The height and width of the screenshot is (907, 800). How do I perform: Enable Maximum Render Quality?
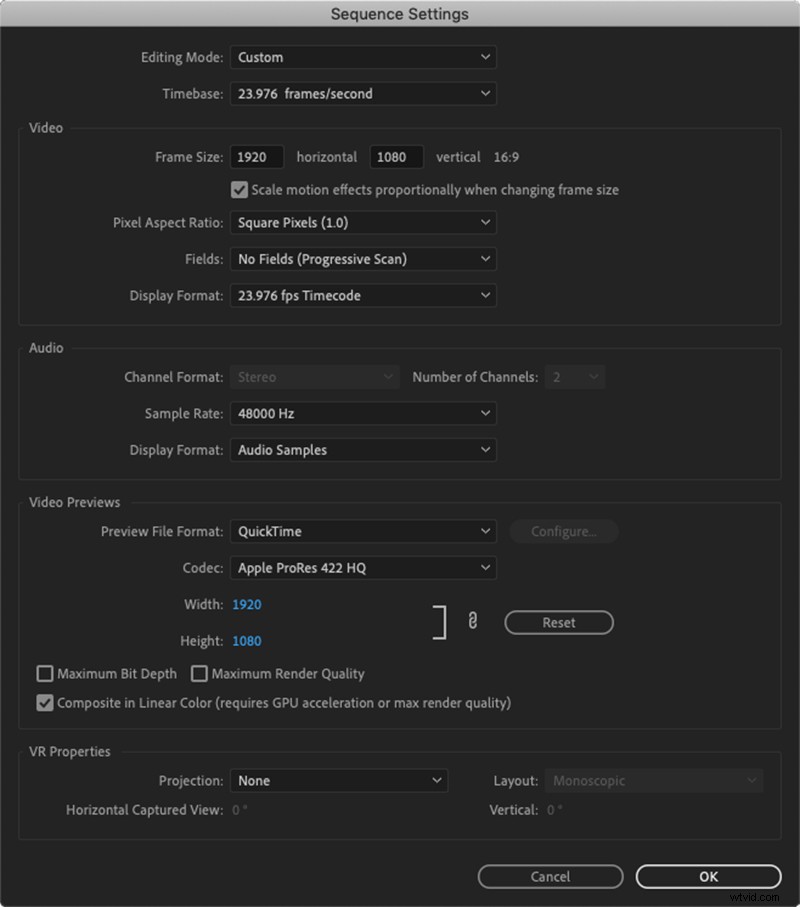pyautogui.click(x=198, y=673)
